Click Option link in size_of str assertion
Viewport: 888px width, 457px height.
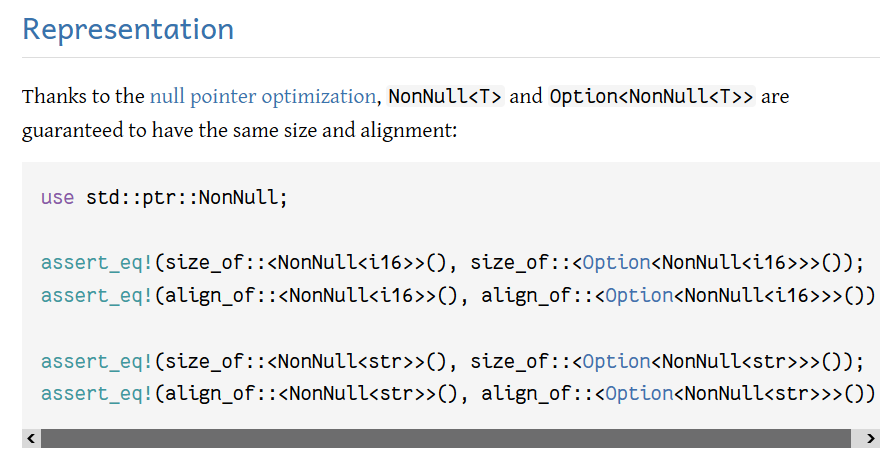pos(616,361)
